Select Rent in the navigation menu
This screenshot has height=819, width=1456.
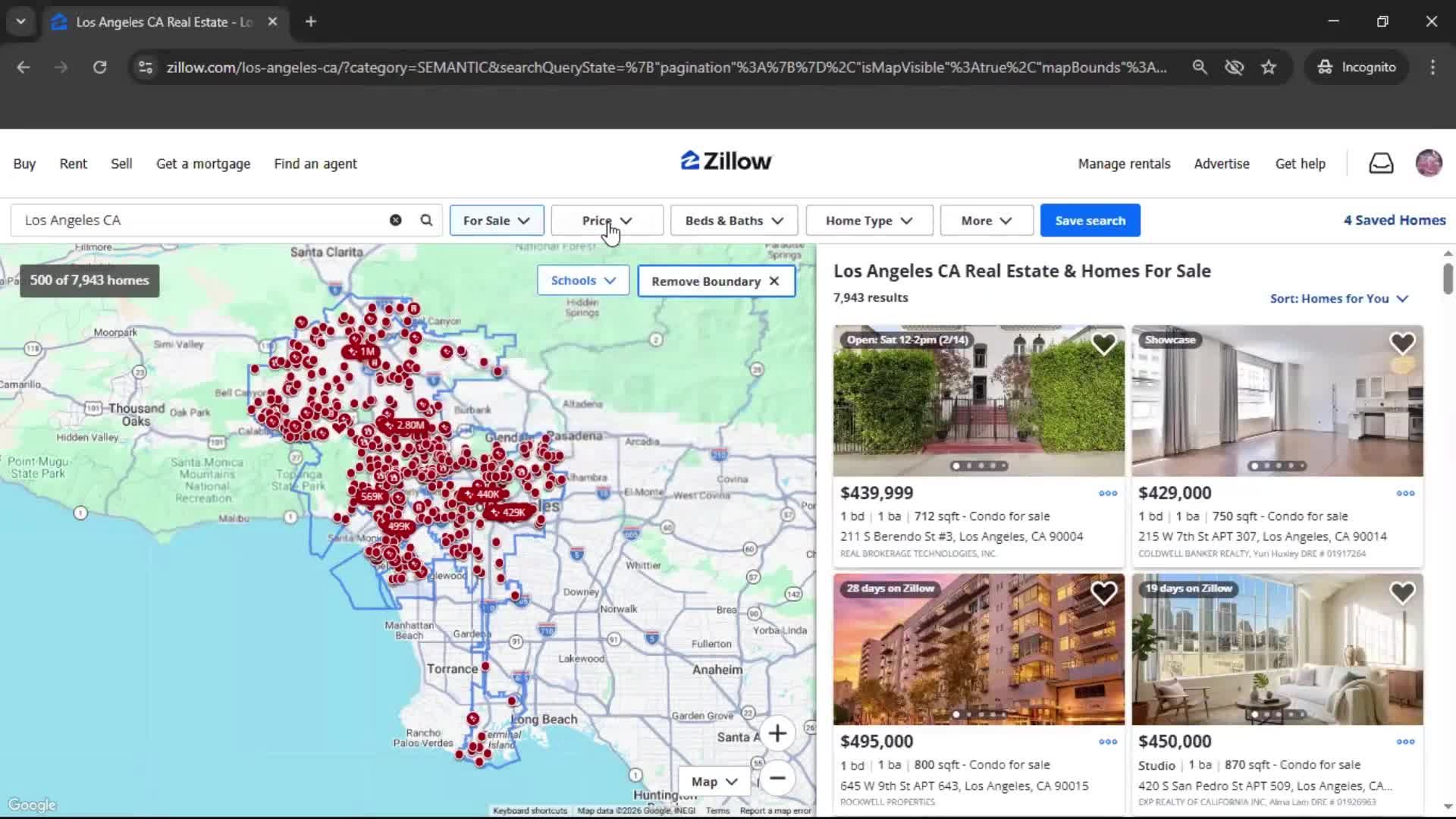tap(73, 163)
